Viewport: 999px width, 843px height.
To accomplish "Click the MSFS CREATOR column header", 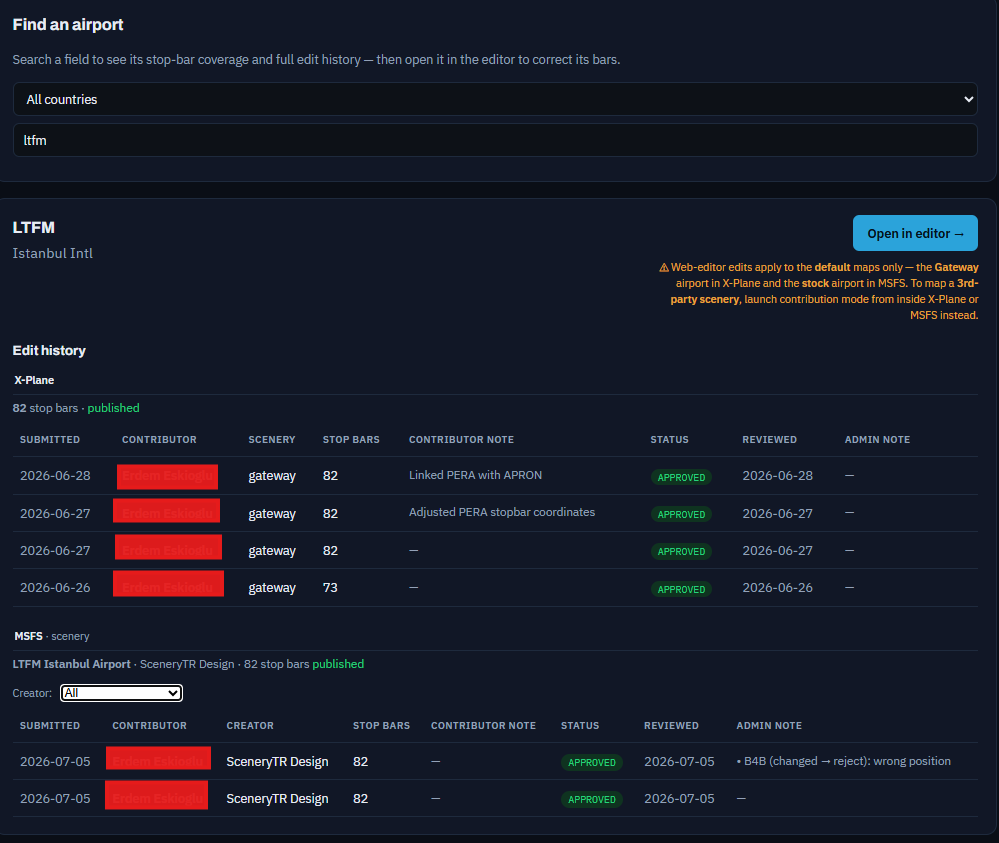I will coord(250,726).
